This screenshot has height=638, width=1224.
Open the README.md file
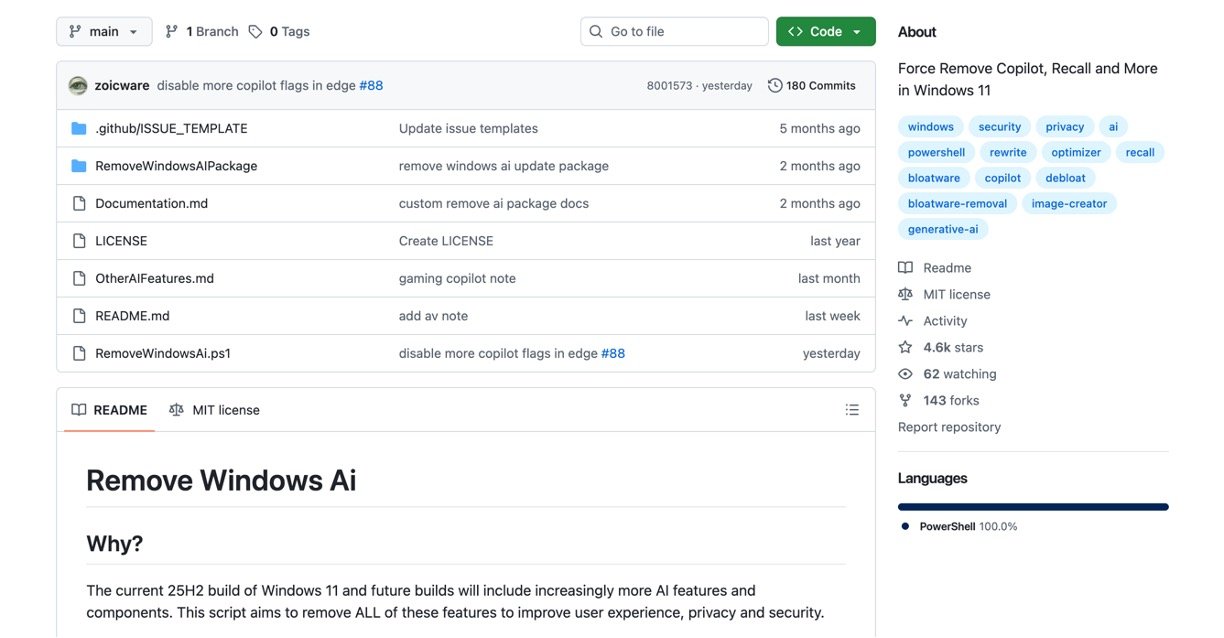tap(132, 316)
